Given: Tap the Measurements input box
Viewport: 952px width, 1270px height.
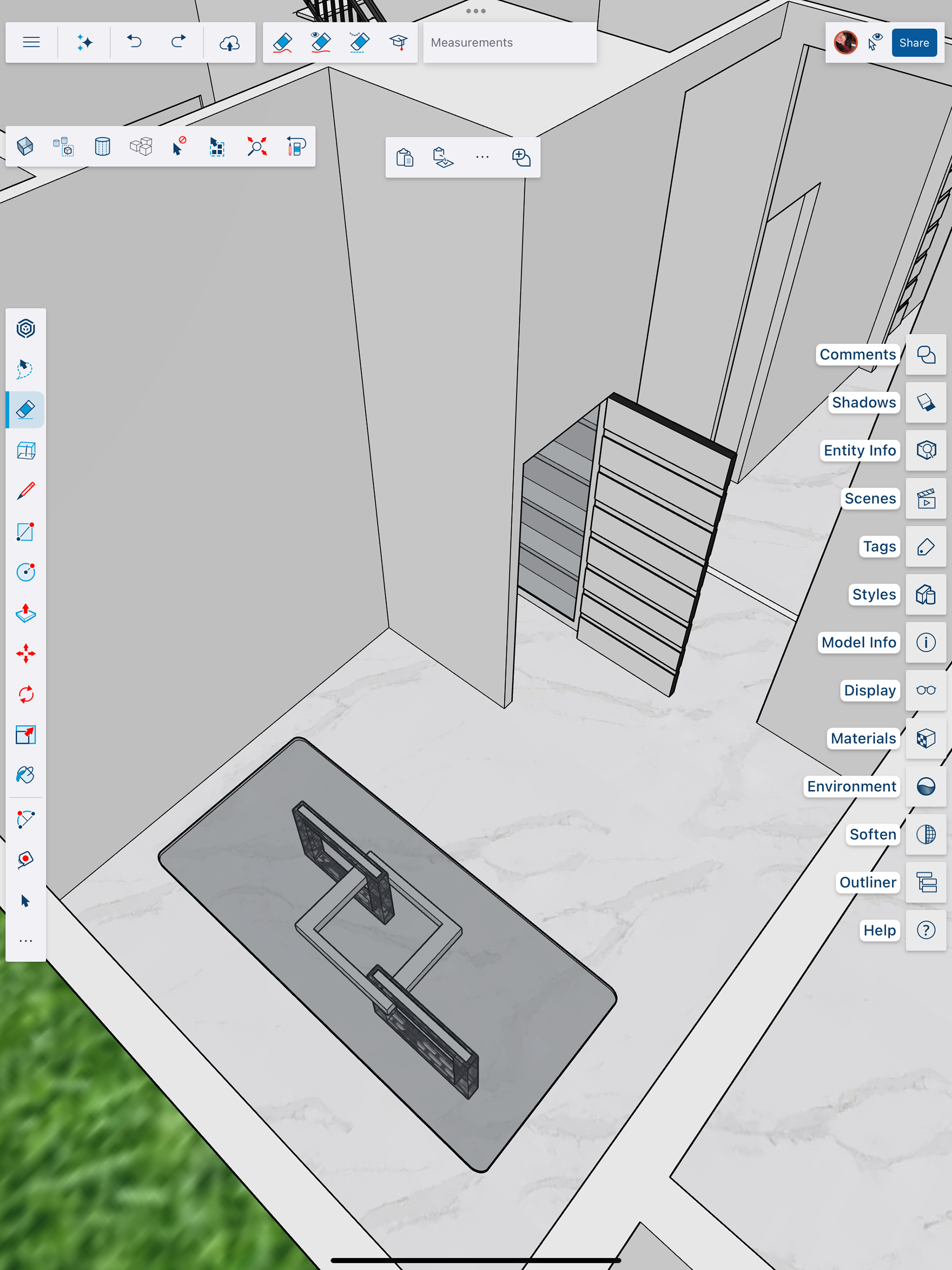Looking at the screenshot, I should tap(510, 43).
